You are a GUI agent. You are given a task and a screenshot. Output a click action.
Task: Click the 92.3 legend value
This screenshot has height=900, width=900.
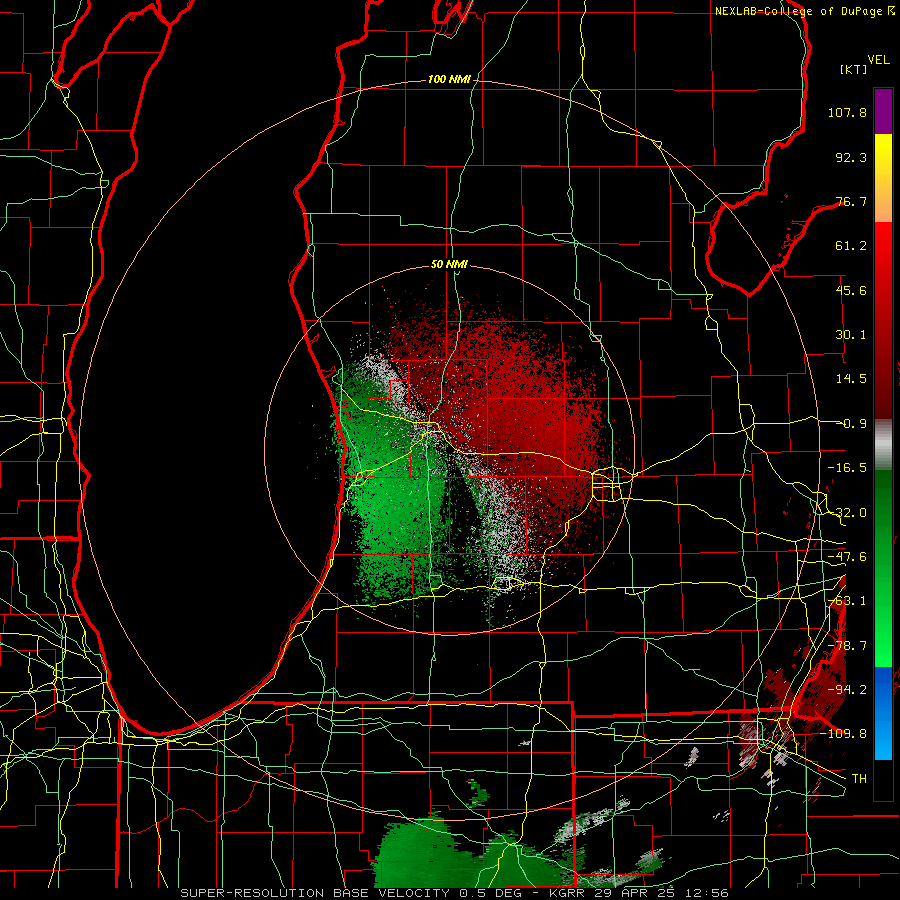point(851,157)
